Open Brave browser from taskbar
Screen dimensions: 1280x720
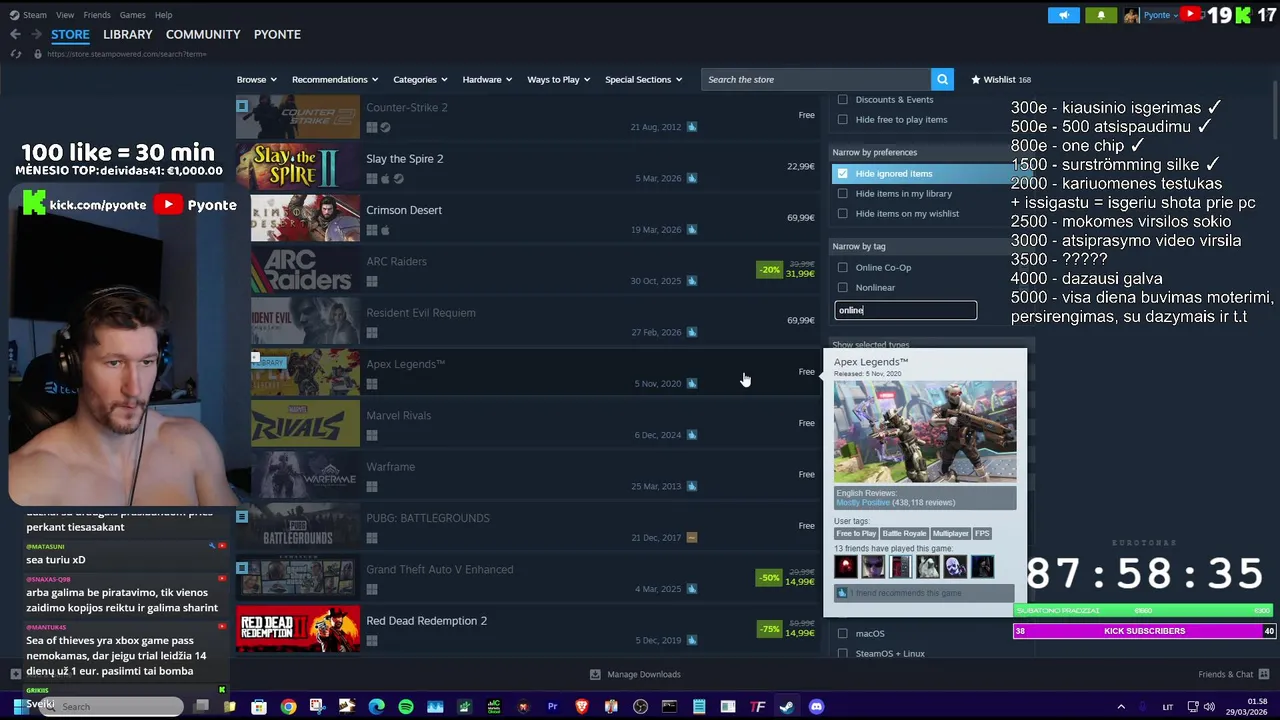tap(582, 707)
